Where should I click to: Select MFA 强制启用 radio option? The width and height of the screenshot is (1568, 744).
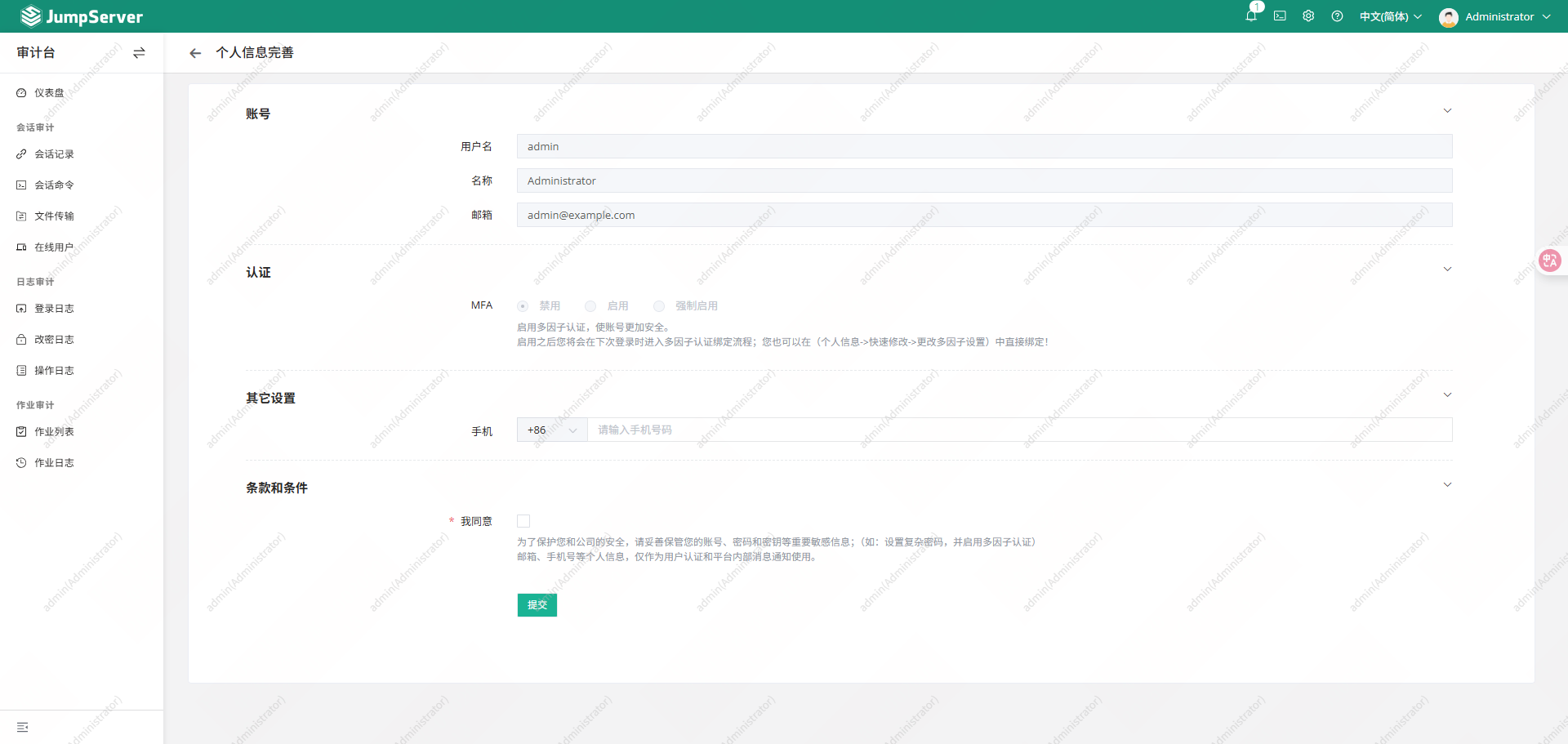(x=659, y=306)
